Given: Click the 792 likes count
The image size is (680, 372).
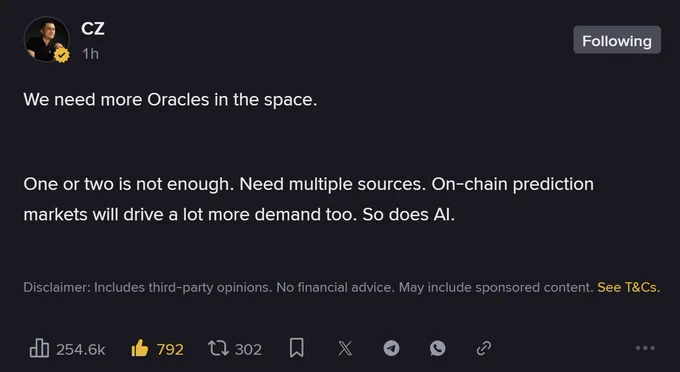Looking at the screenshot, I should coord(170,349).
